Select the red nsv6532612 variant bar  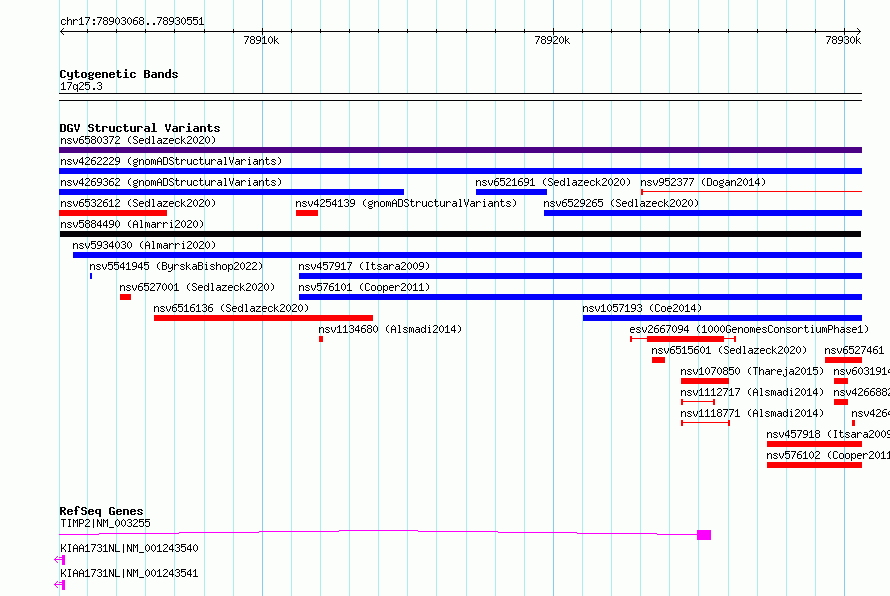click(x=113, y=213)
